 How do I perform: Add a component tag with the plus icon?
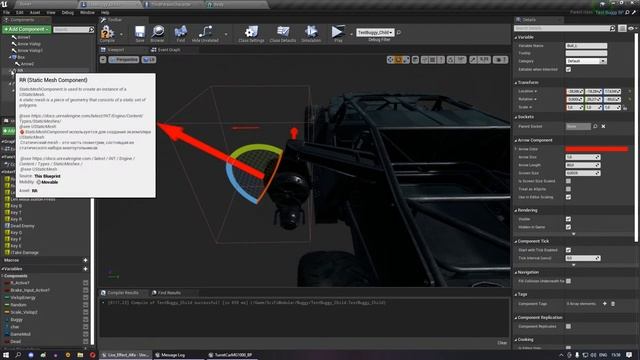coord(604,304)
